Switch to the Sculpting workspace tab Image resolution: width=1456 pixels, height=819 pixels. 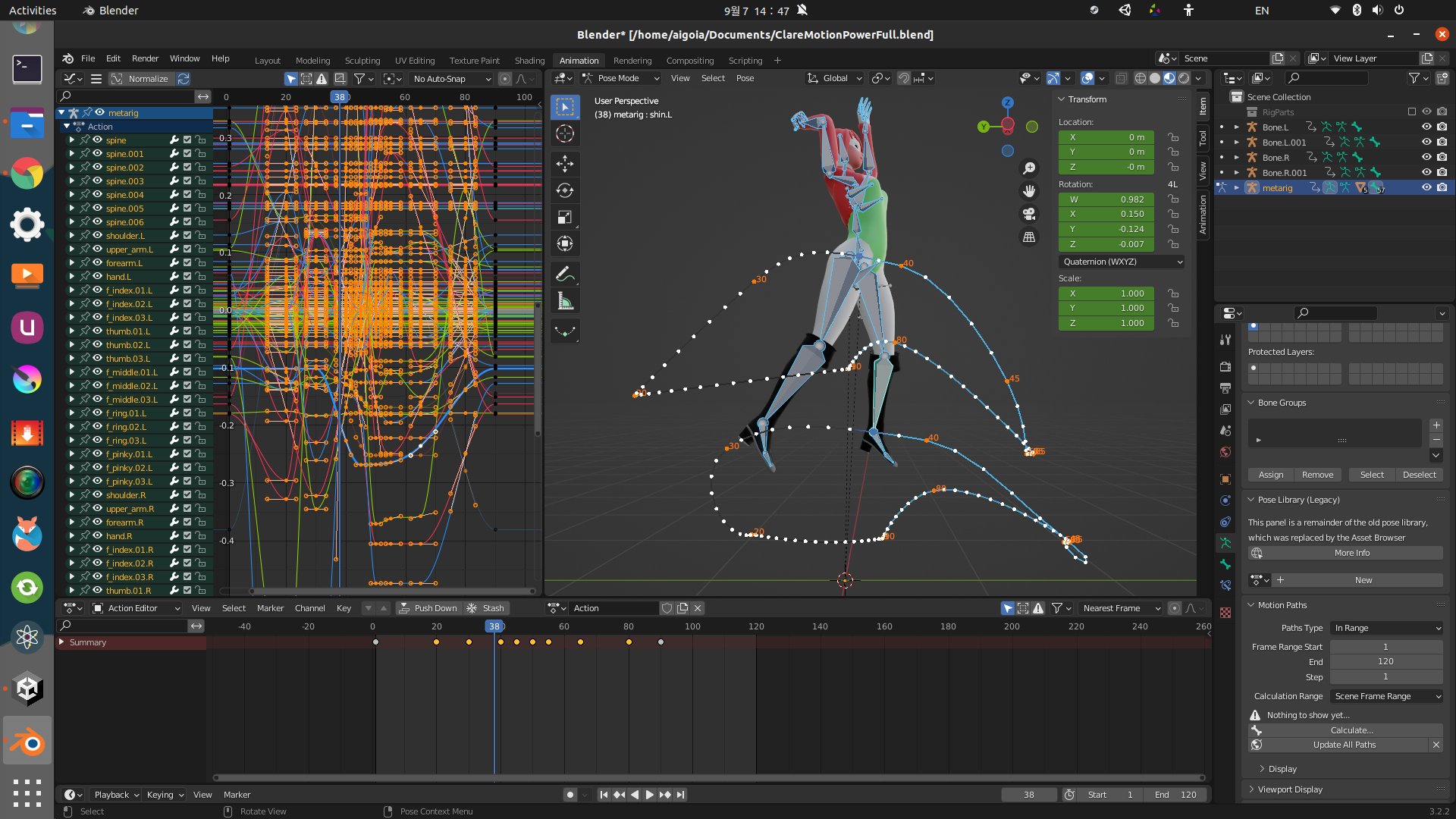coord(362,61)
